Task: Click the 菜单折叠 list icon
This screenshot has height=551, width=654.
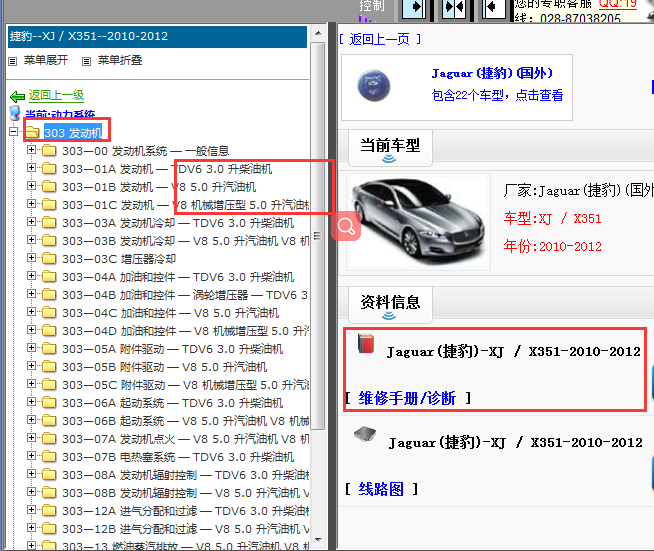Action: (x=86, y=61)
